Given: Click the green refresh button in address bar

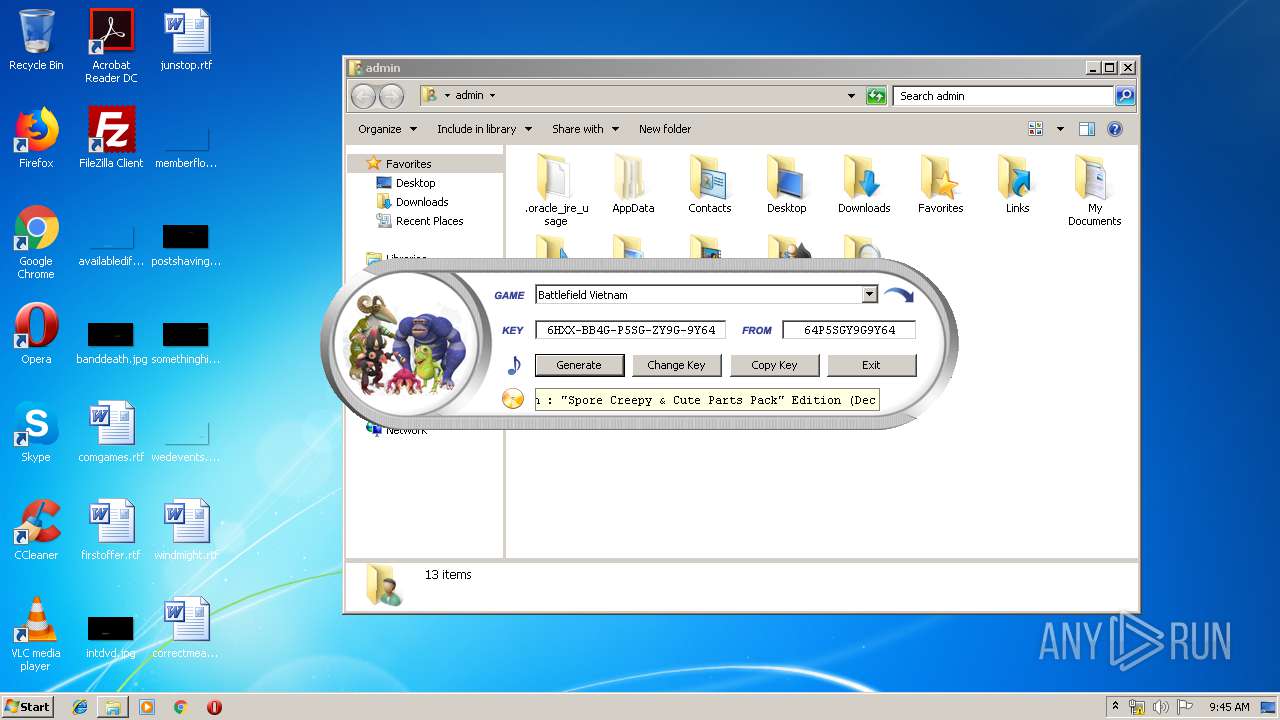Looking at the screenshot, I should click(876, 96).
